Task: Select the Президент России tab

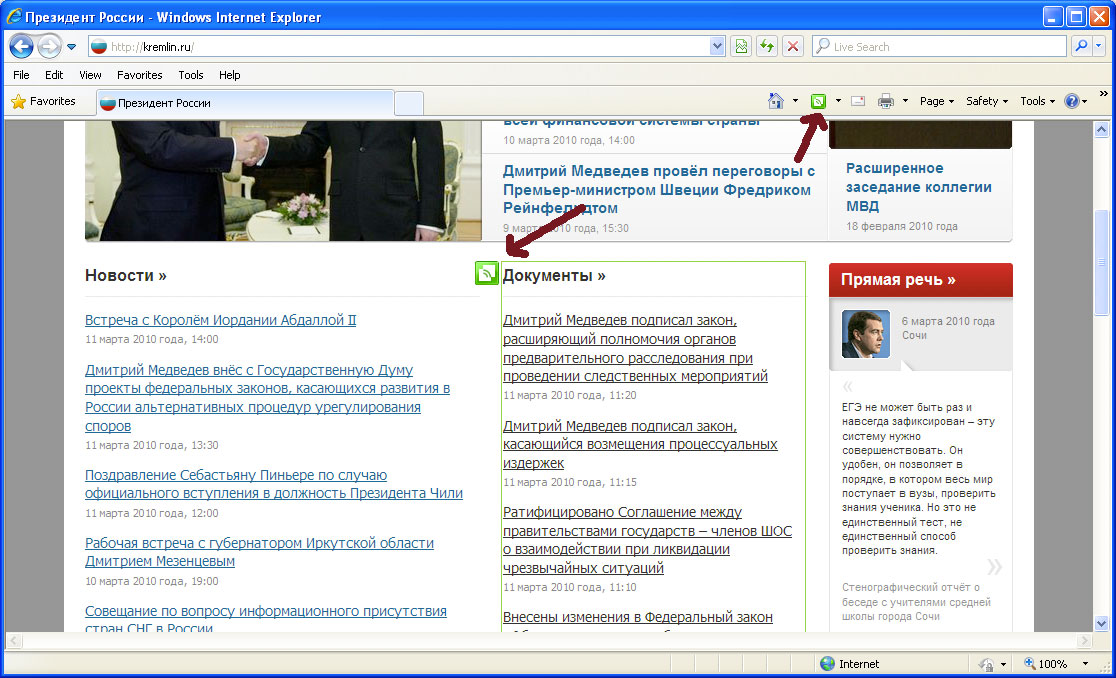Action: pos(245,103)
